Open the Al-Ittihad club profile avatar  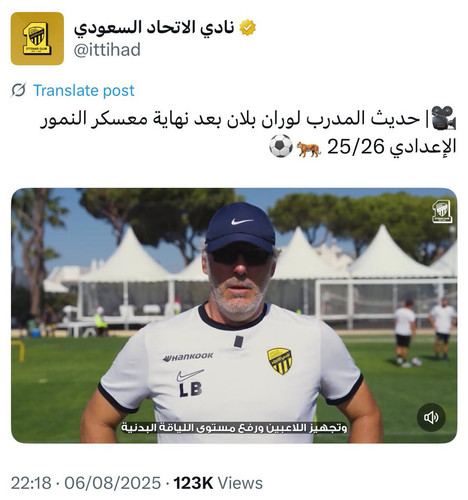coord(37,39)
